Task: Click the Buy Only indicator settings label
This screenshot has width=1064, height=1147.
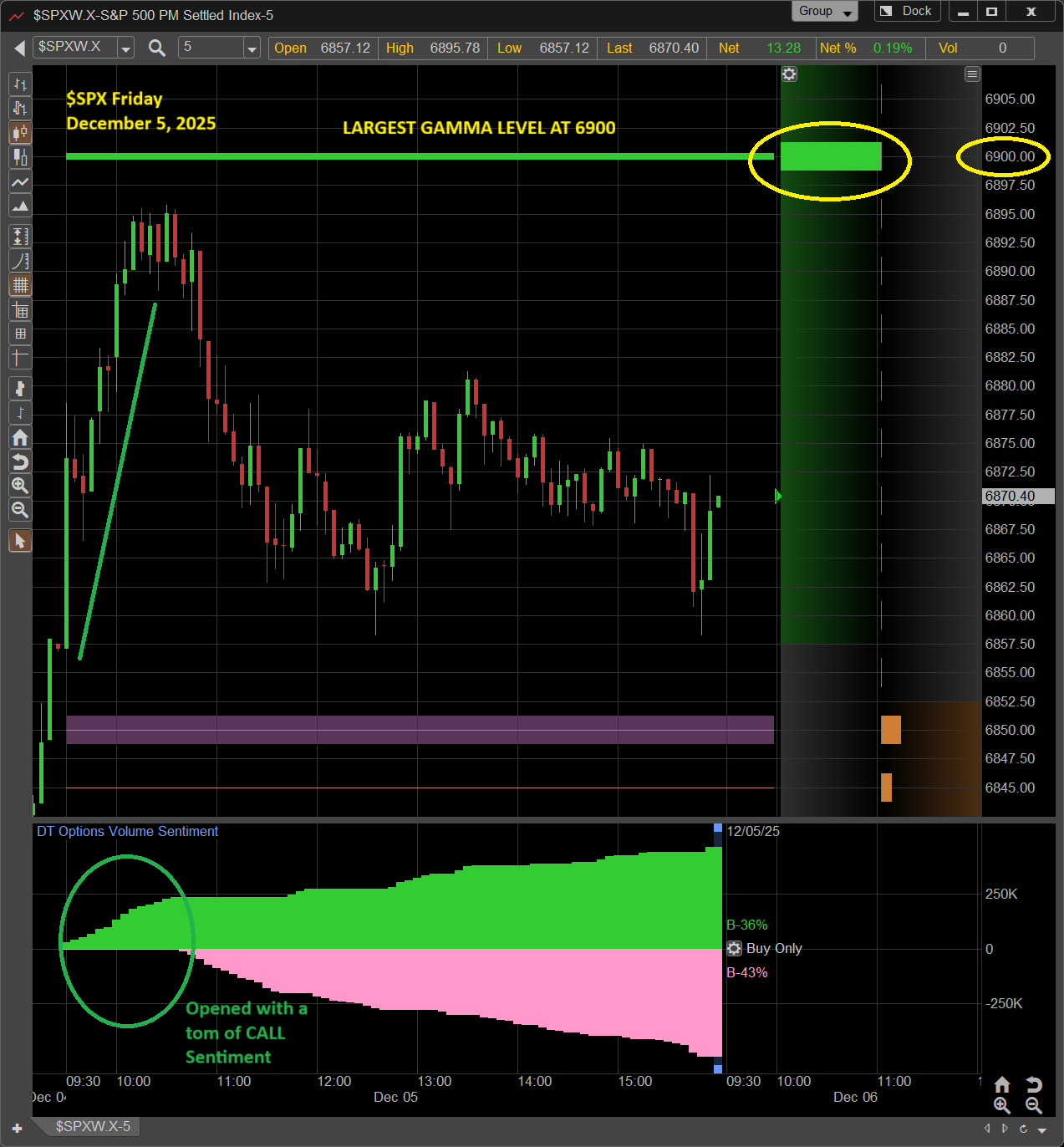Action: 773,948
